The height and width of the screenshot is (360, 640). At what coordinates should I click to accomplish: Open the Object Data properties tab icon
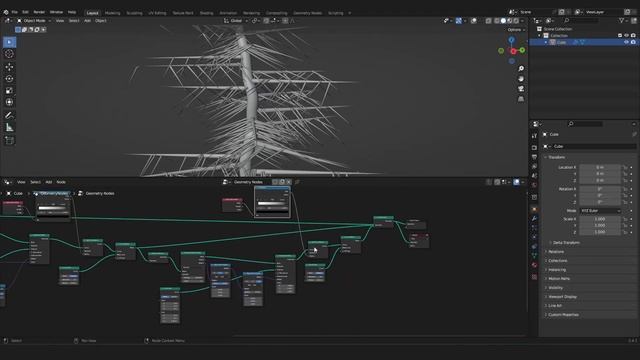[534, 256]
